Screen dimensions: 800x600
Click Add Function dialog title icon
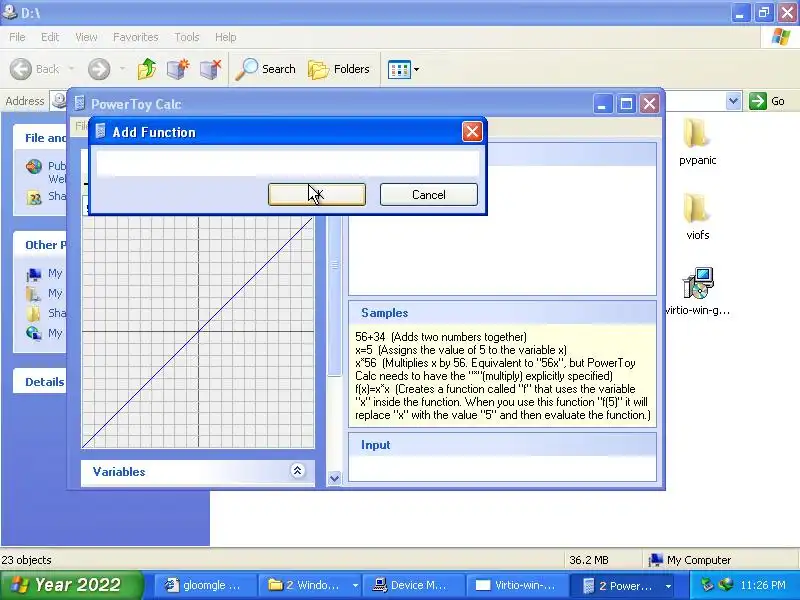point(101,131)
